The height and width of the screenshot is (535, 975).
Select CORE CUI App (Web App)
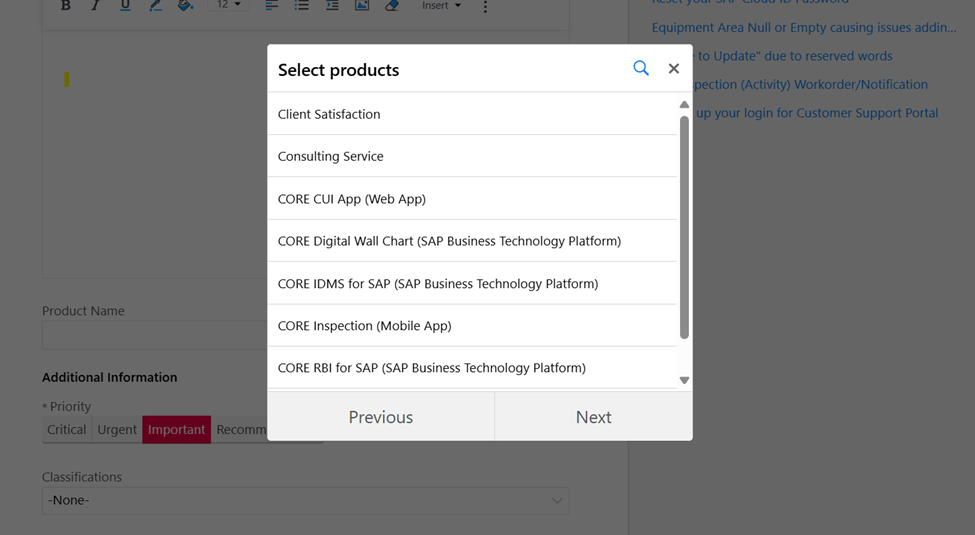(x=472, y=198)
